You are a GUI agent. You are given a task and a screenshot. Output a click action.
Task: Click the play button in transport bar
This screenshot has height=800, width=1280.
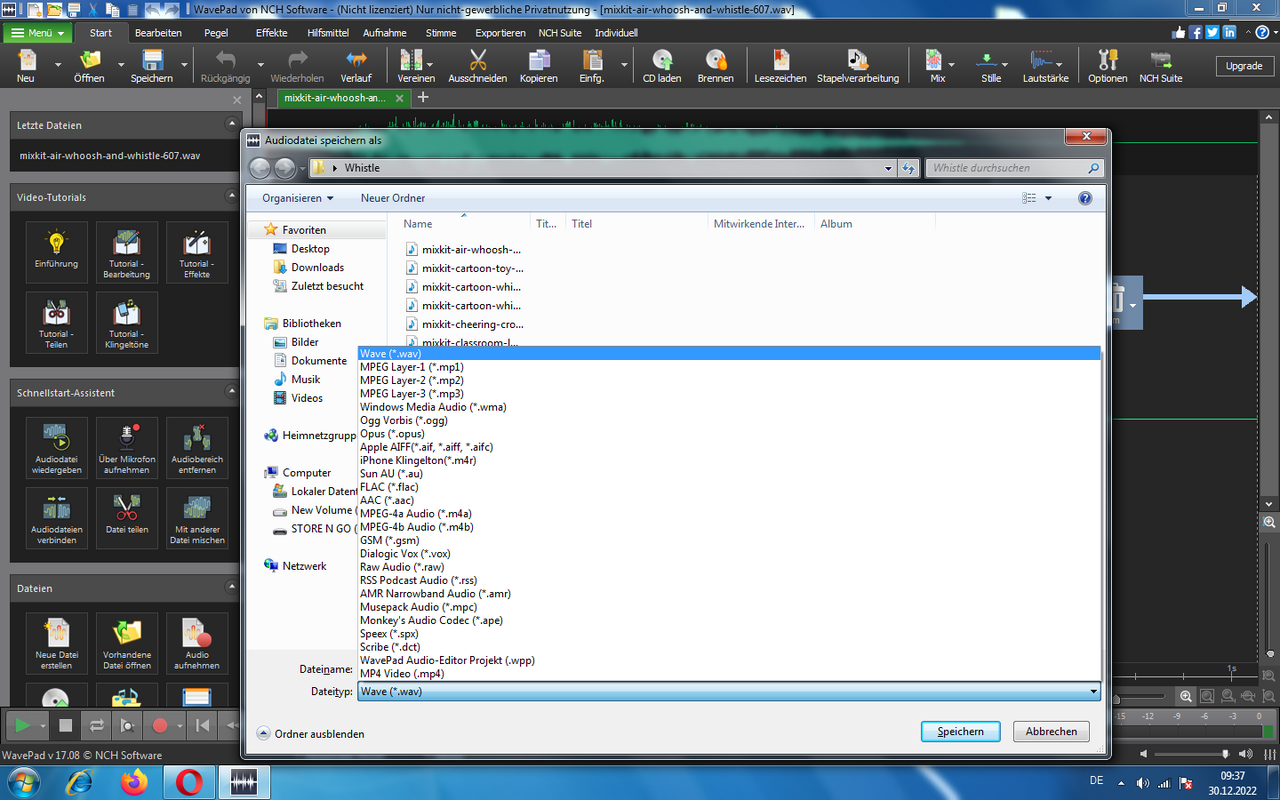[20, 725]
